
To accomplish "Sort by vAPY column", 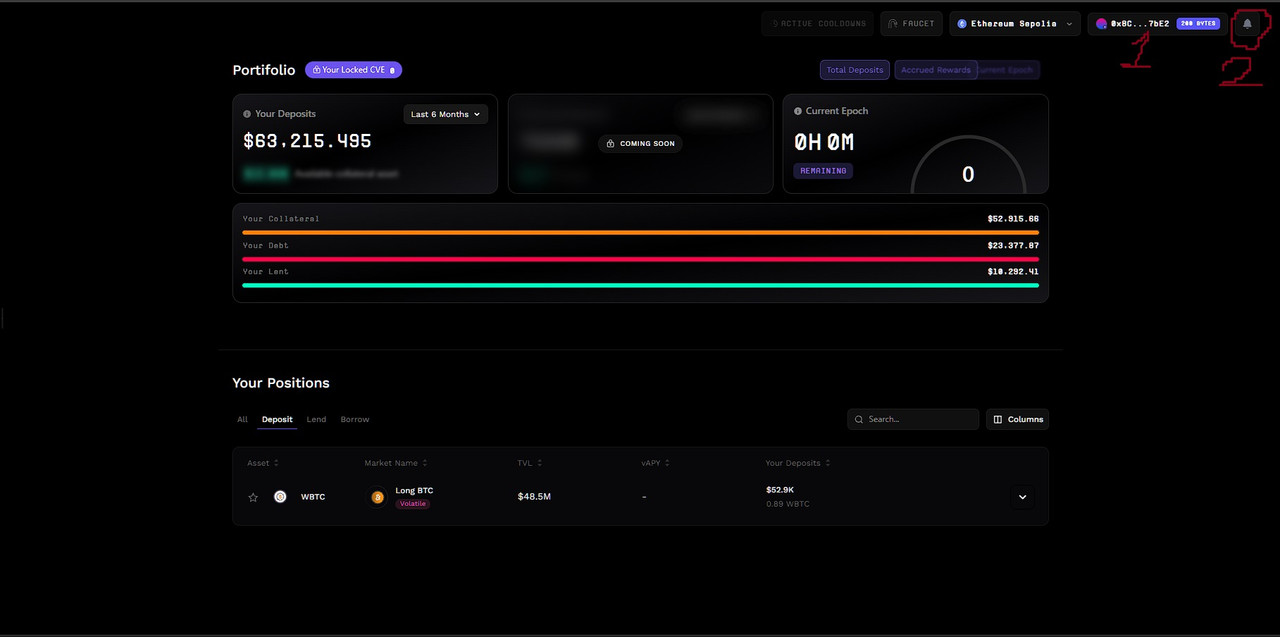I will (655, 463).
